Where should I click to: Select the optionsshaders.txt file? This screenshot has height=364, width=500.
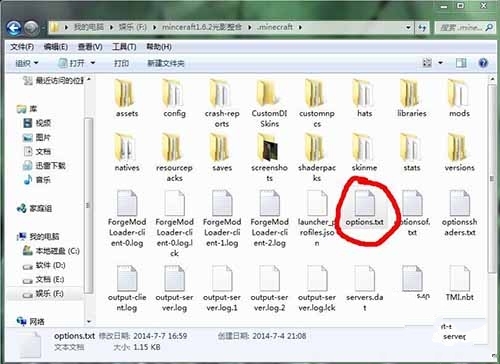click(x=459, y=213)
